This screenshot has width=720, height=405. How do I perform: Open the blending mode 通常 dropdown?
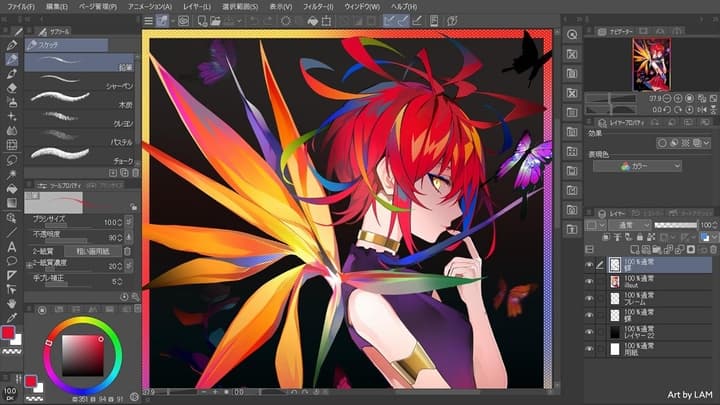point(629,225)
